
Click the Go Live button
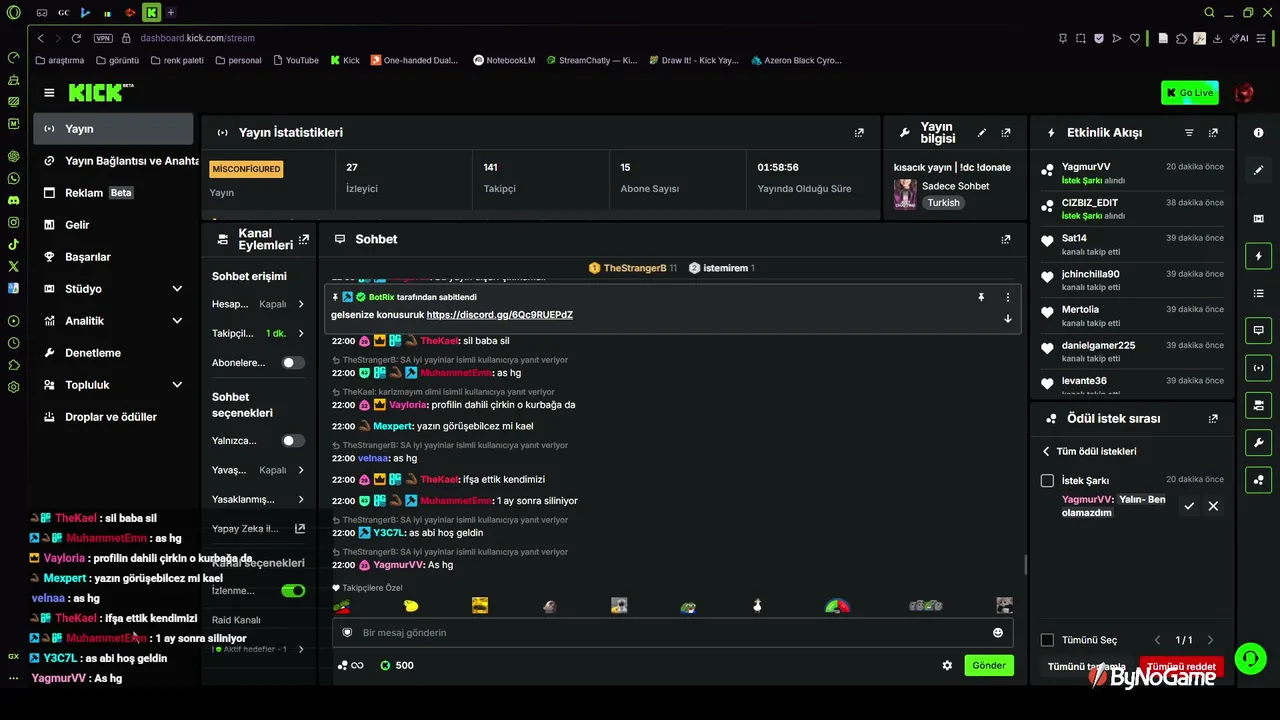1190,93
